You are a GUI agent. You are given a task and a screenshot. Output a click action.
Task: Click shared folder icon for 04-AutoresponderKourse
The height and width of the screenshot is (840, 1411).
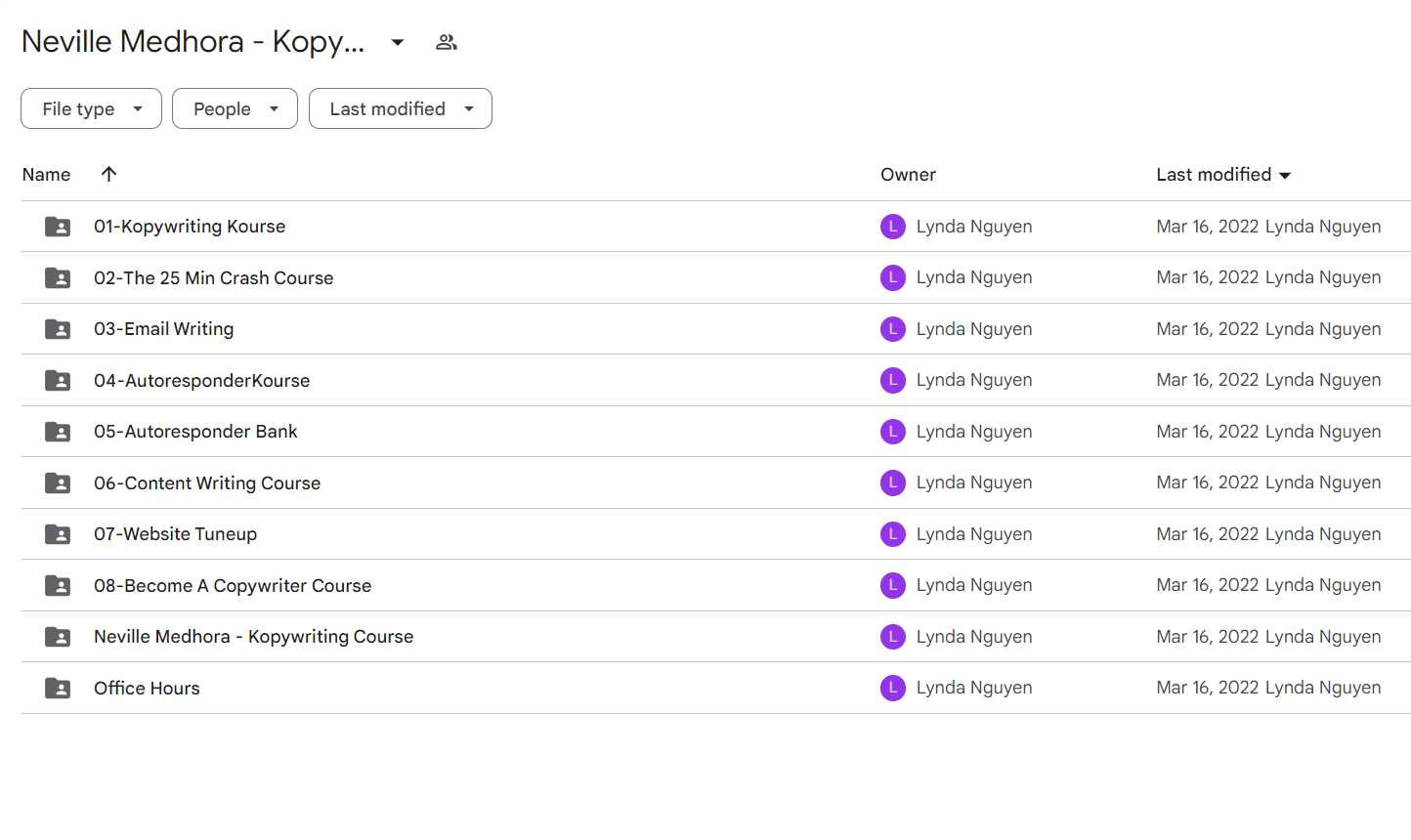(x=58, y=381)
